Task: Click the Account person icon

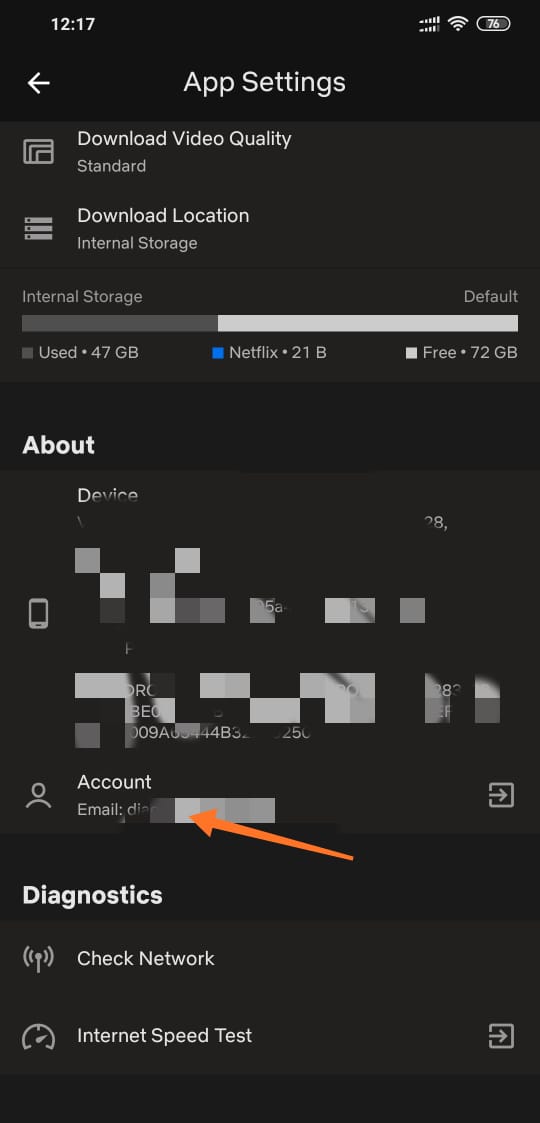Action: point(39,795)
